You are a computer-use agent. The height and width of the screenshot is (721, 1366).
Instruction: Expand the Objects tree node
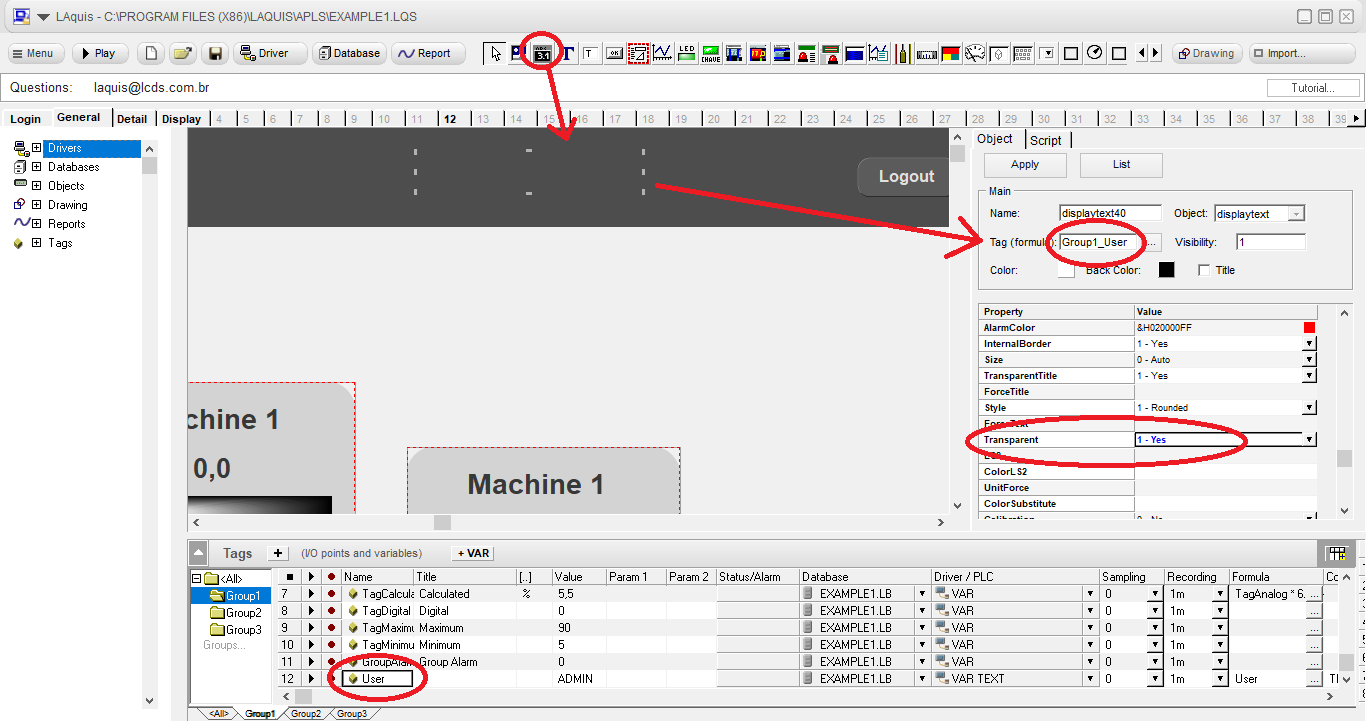37,186
